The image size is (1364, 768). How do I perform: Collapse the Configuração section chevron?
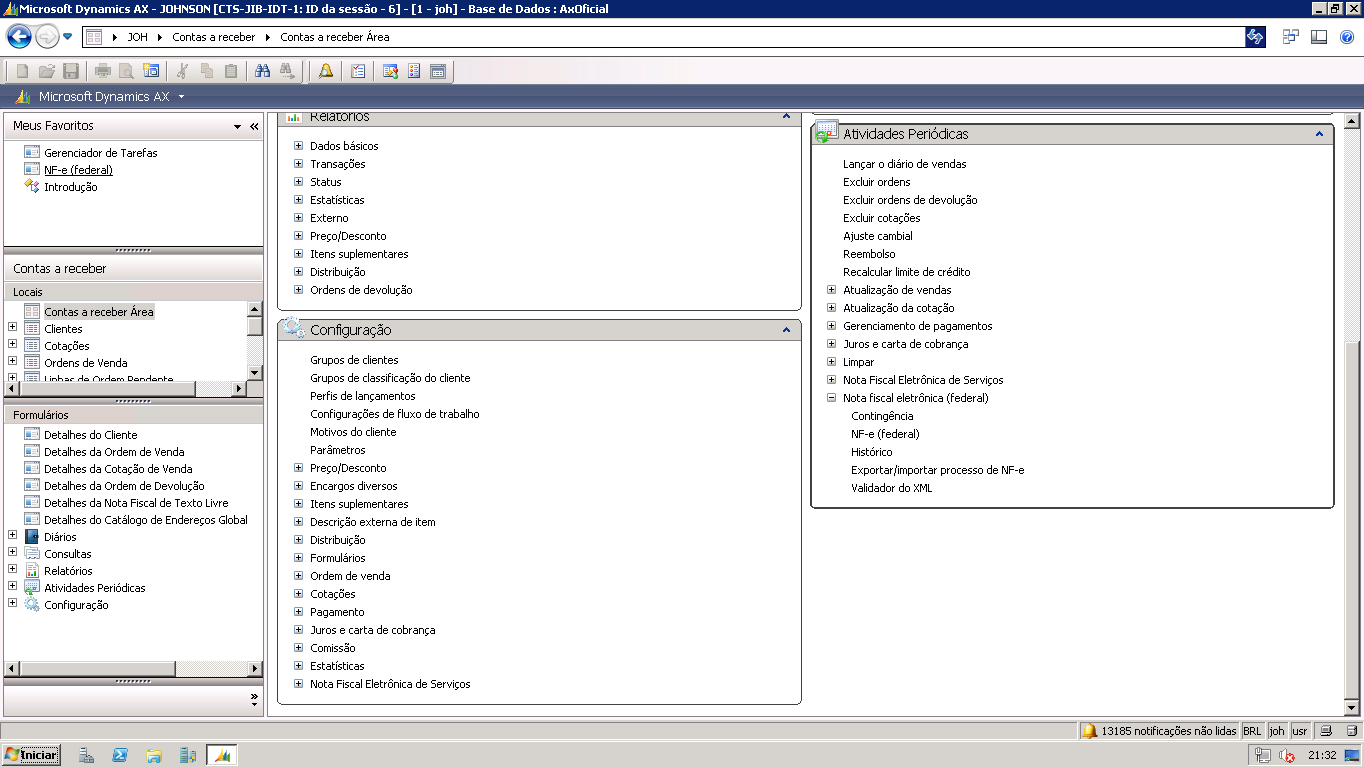786,331
